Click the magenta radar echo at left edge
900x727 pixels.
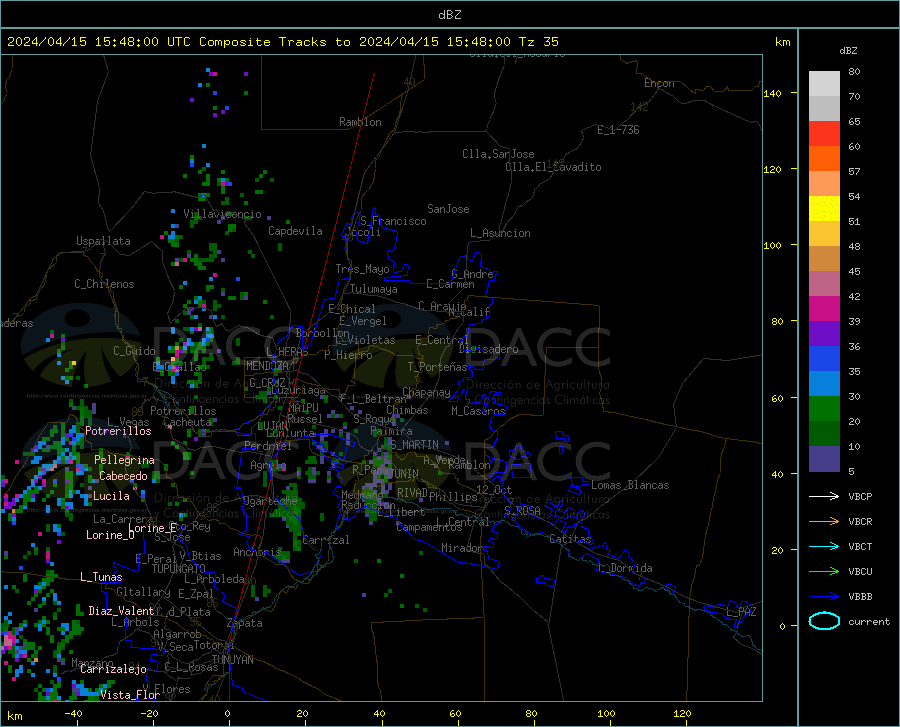pyautogui.click(x=9, y=640)
